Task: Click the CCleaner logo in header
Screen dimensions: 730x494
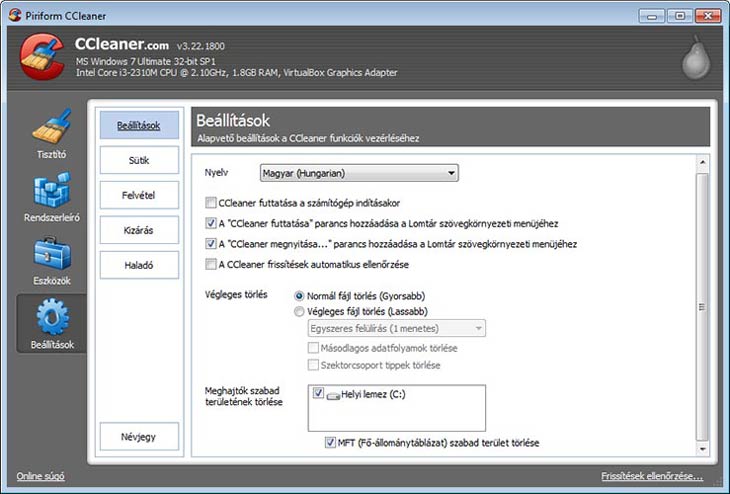Action: click(x=42, y=57)
